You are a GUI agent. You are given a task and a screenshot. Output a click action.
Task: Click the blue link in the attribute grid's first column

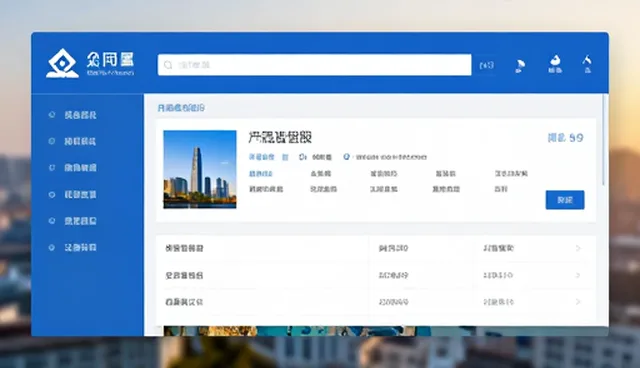[x=261, y=174]
